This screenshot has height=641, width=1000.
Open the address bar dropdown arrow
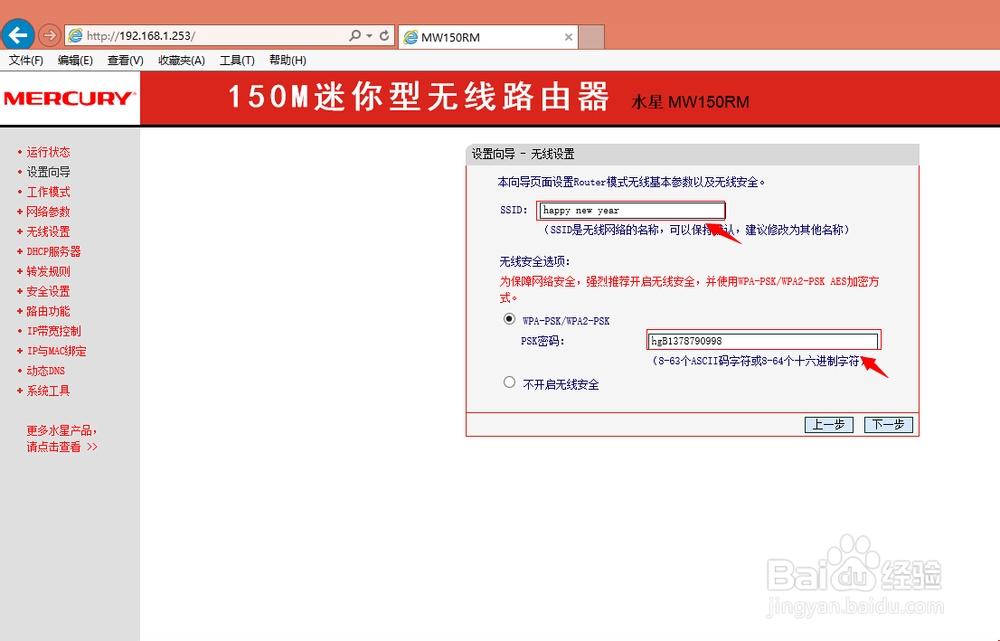point(369,36)
